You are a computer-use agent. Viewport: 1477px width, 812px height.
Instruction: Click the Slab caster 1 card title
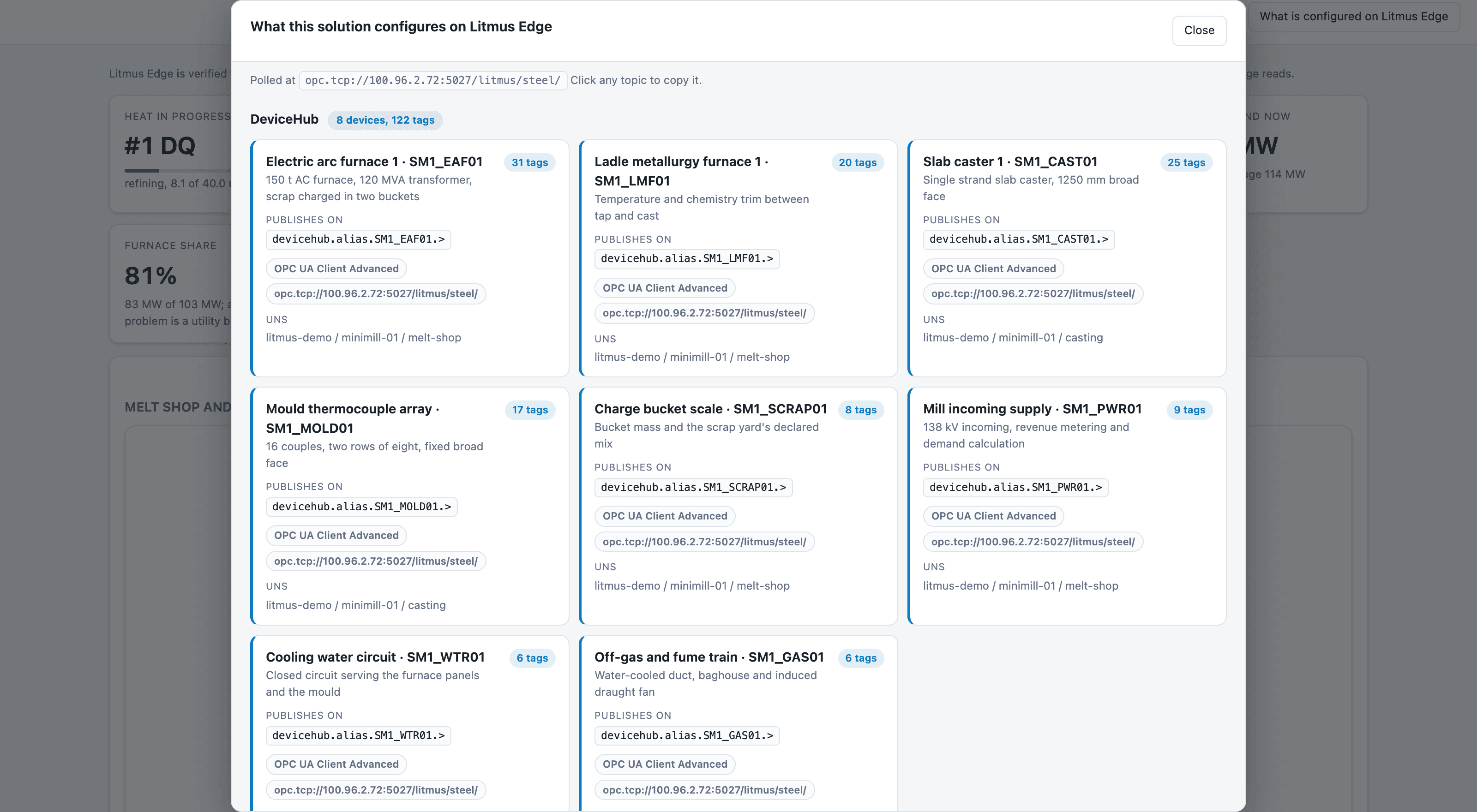(1010, 161)
